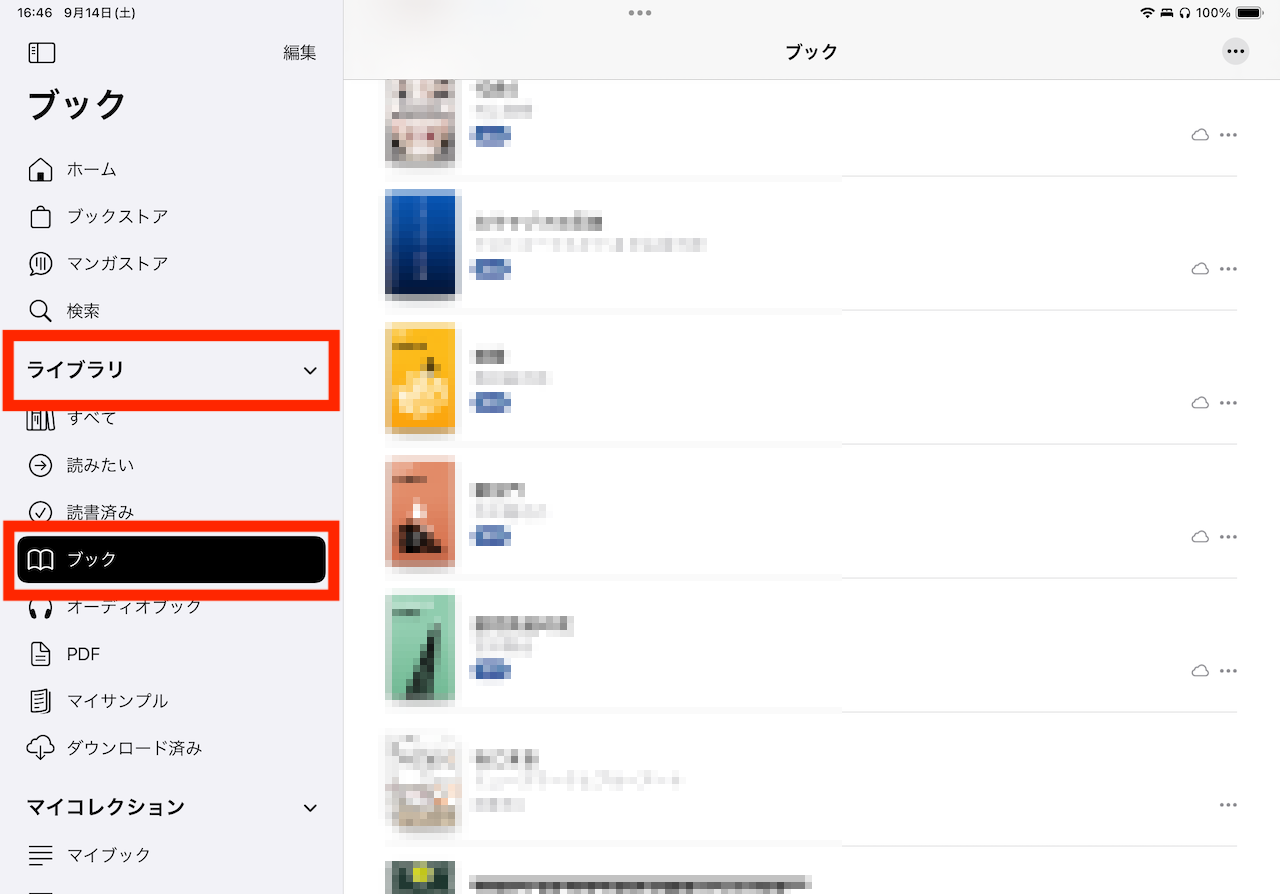Collapse the マイコレクション section chevron

pos(310,808)
